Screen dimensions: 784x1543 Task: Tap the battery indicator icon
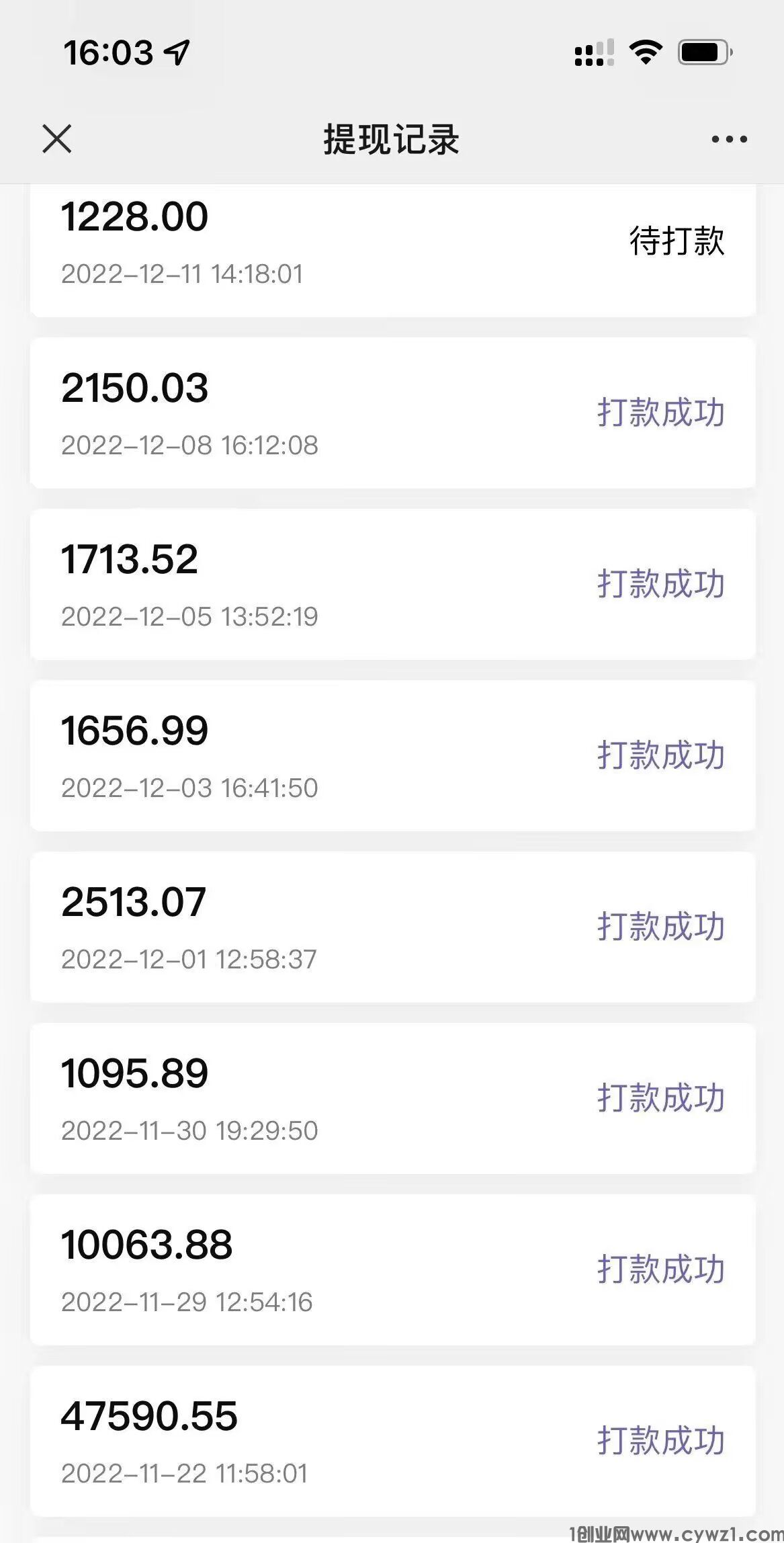tap(704, 52)
